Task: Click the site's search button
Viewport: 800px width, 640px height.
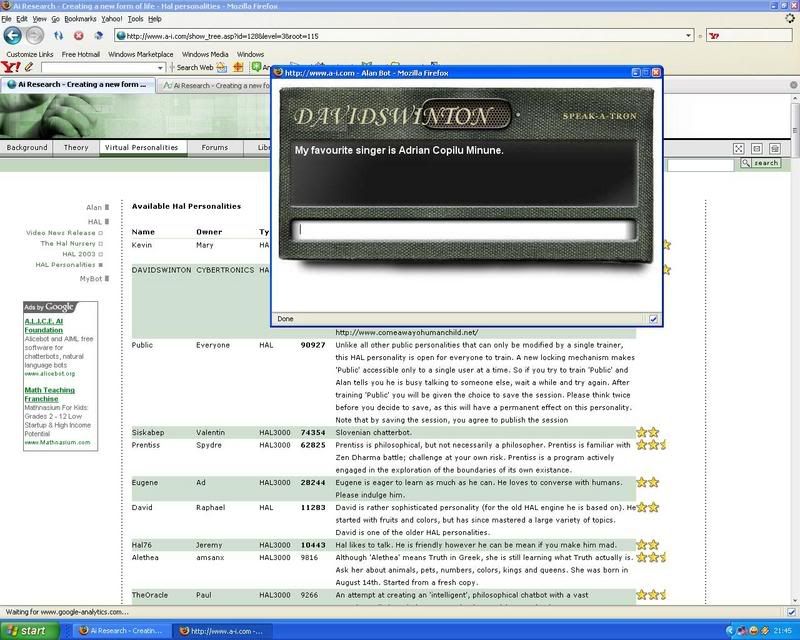Action: tap(766, 163)
